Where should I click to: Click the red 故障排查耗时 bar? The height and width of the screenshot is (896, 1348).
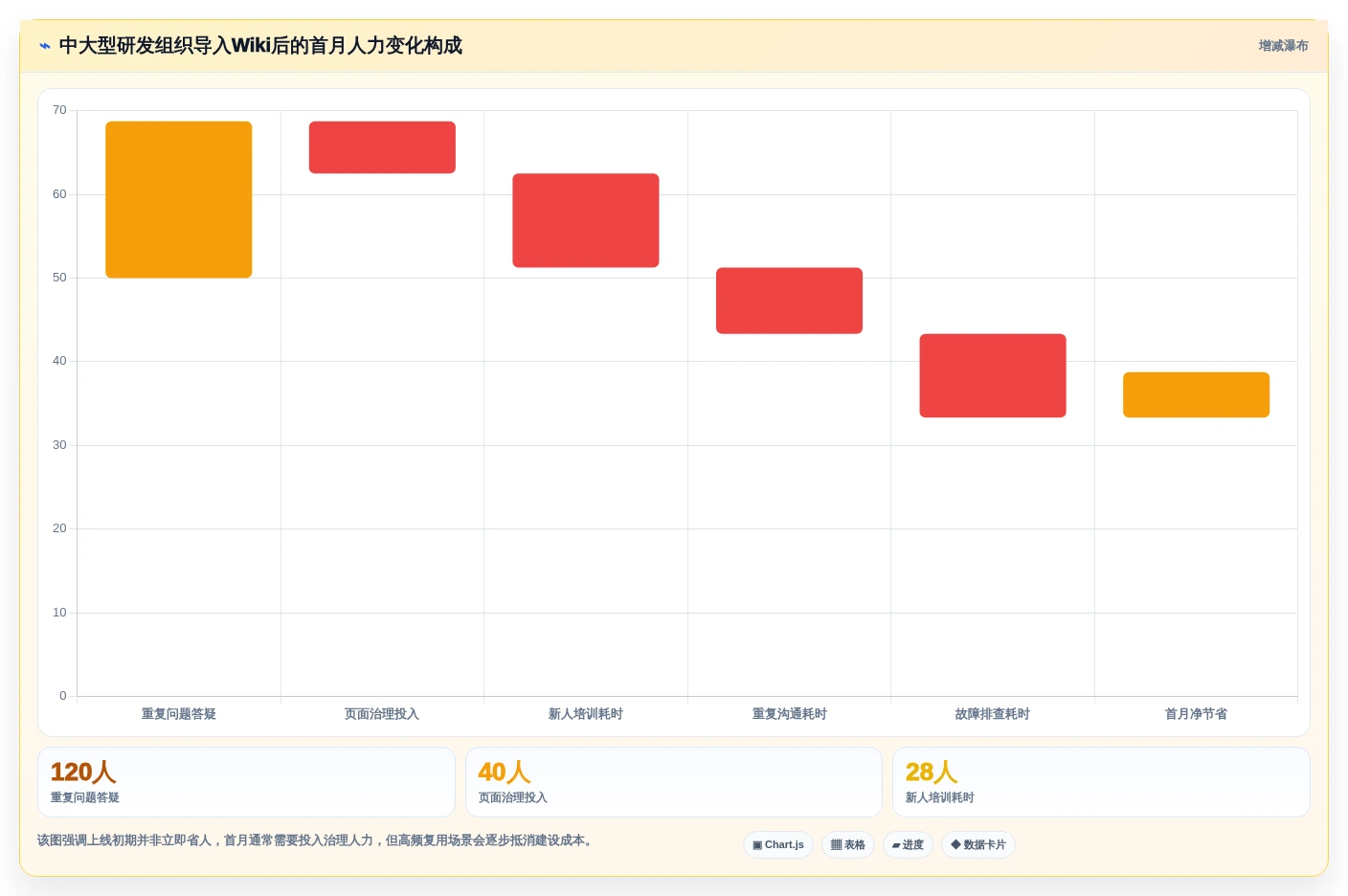coord(993,375)
